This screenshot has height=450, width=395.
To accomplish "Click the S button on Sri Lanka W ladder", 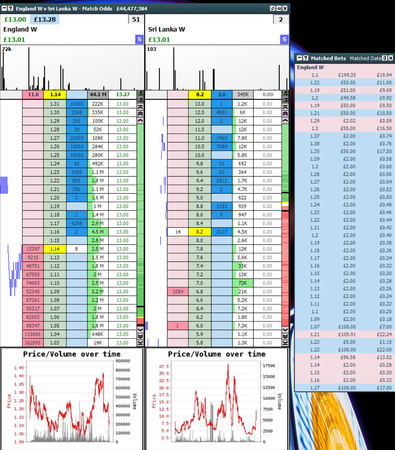I will click(284, 39).
